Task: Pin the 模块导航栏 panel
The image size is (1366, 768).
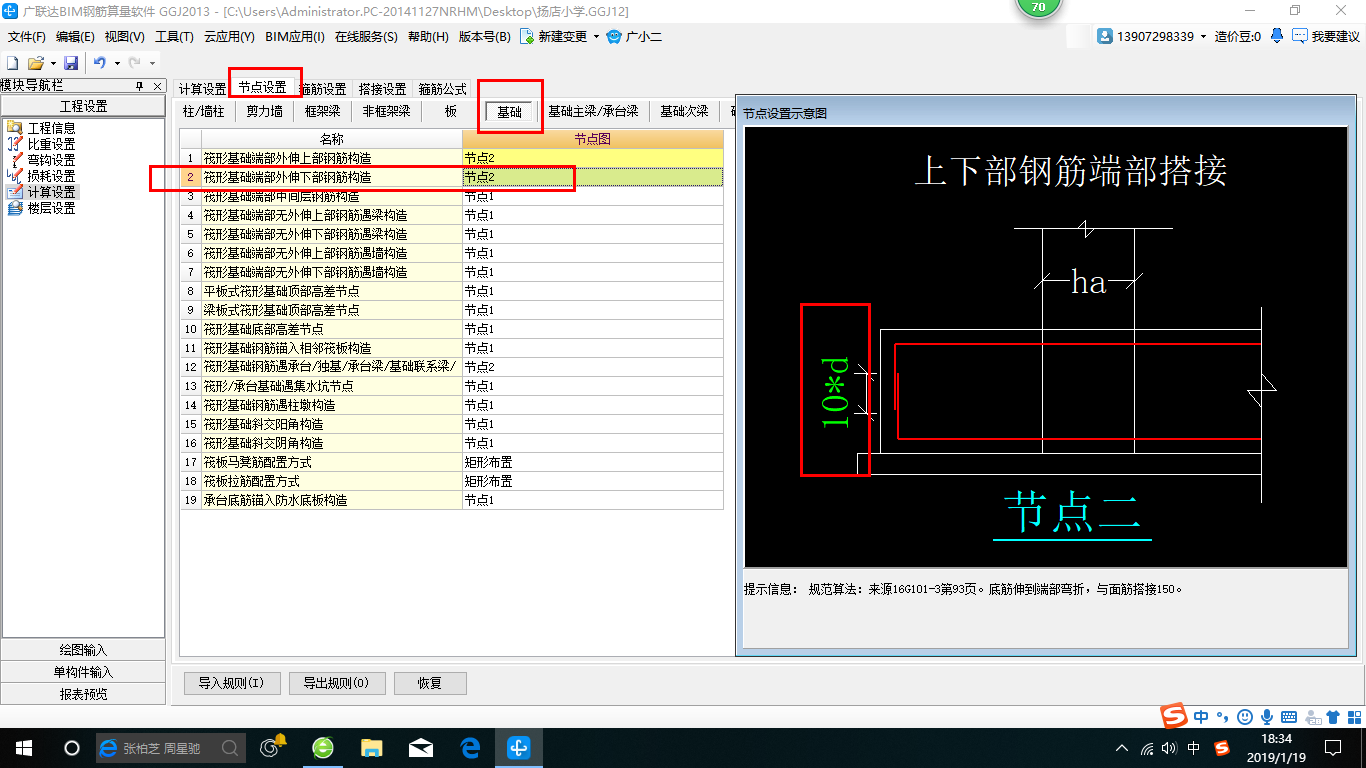Action: coord(140,86)
